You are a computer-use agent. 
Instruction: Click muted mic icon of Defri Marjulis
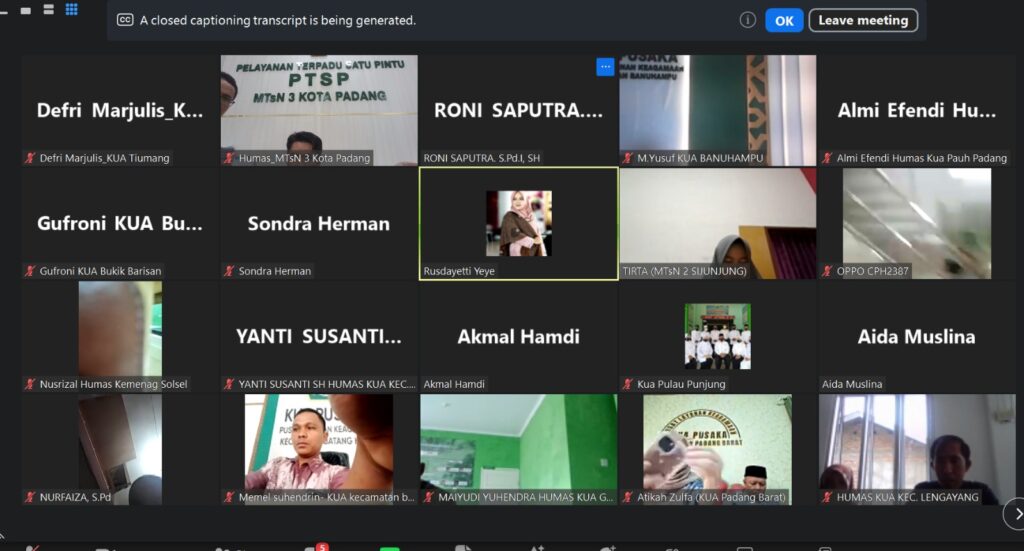[31, 158]
